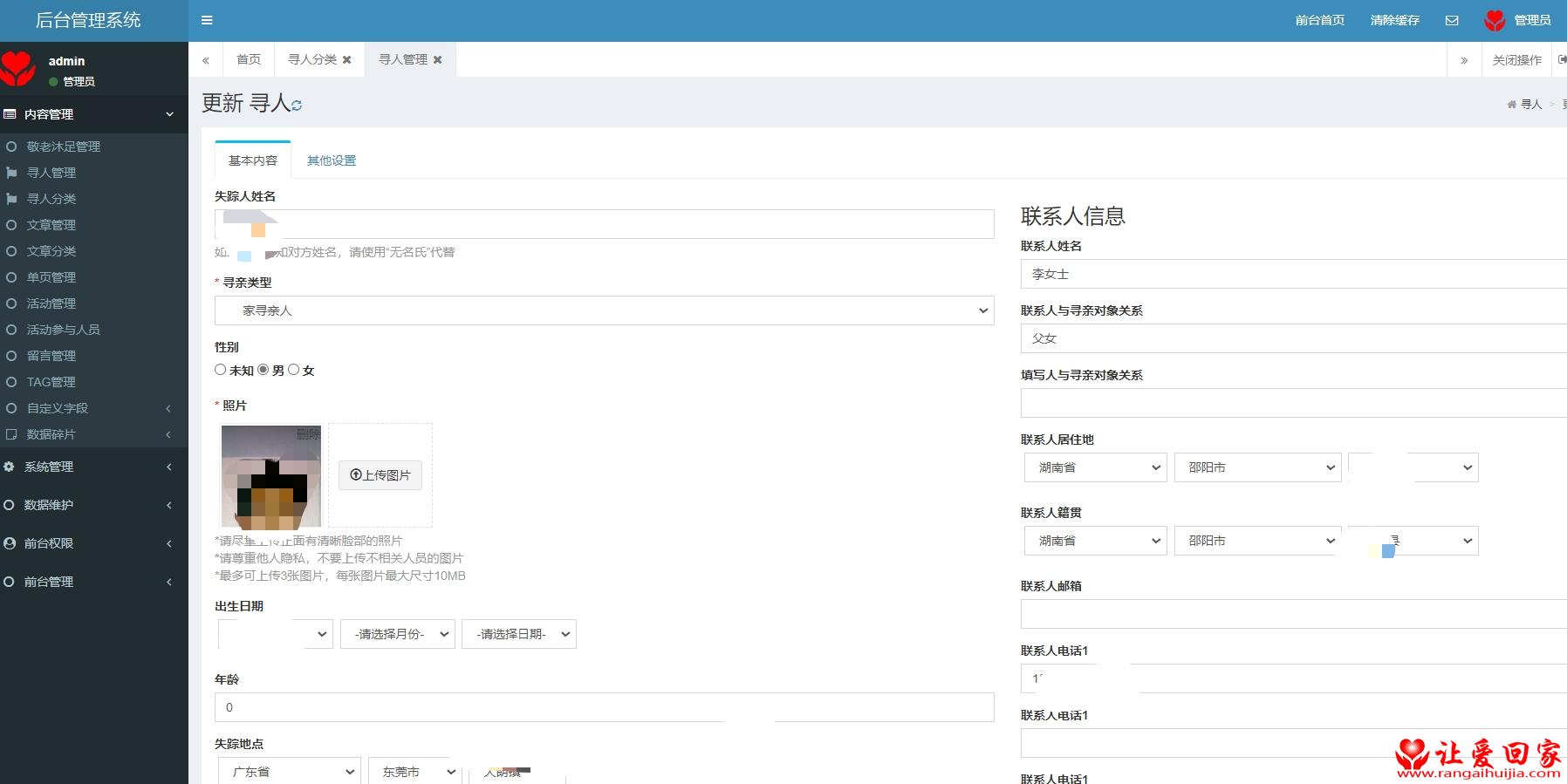Viewport: 1567px width, 784px height.
Task: Click the home icon in the breadcrumb
Action: [x=1511, y=105]
